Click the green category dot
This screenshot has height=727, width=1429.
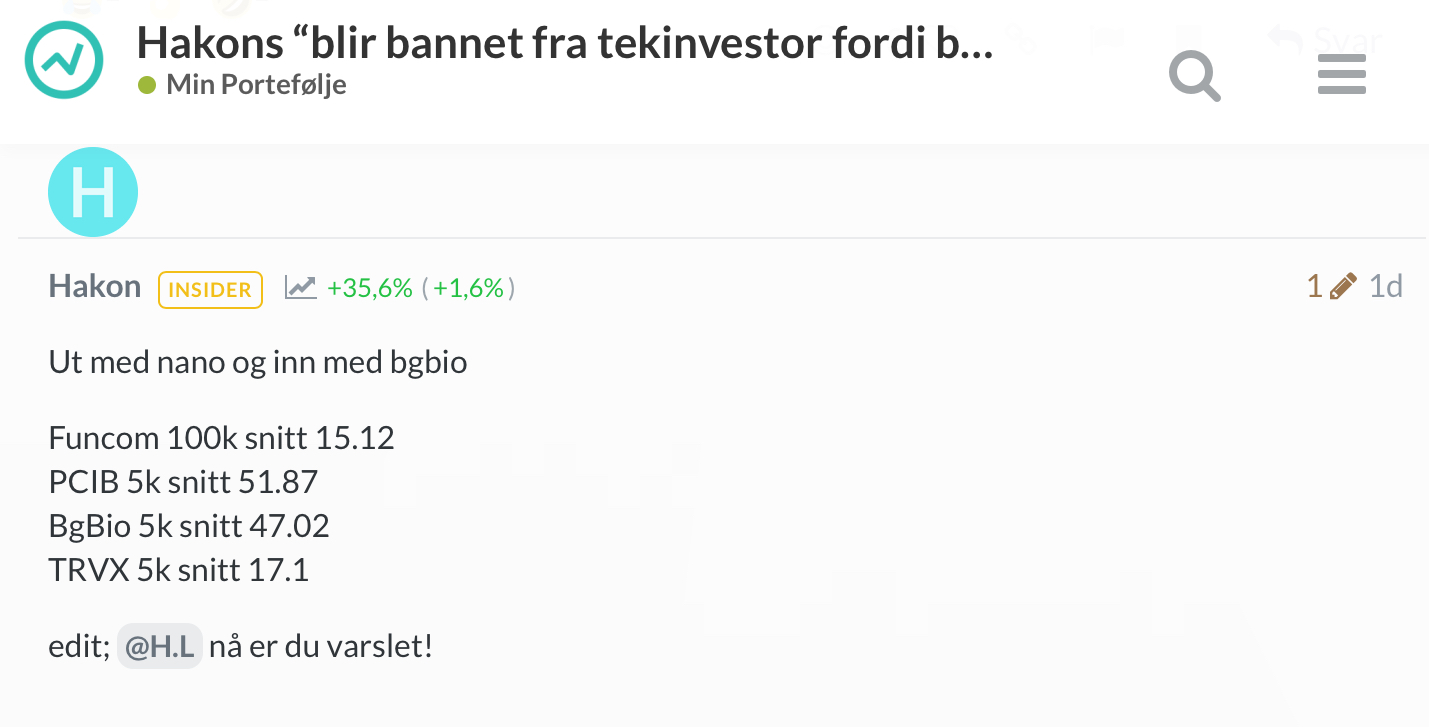point(147,85)
